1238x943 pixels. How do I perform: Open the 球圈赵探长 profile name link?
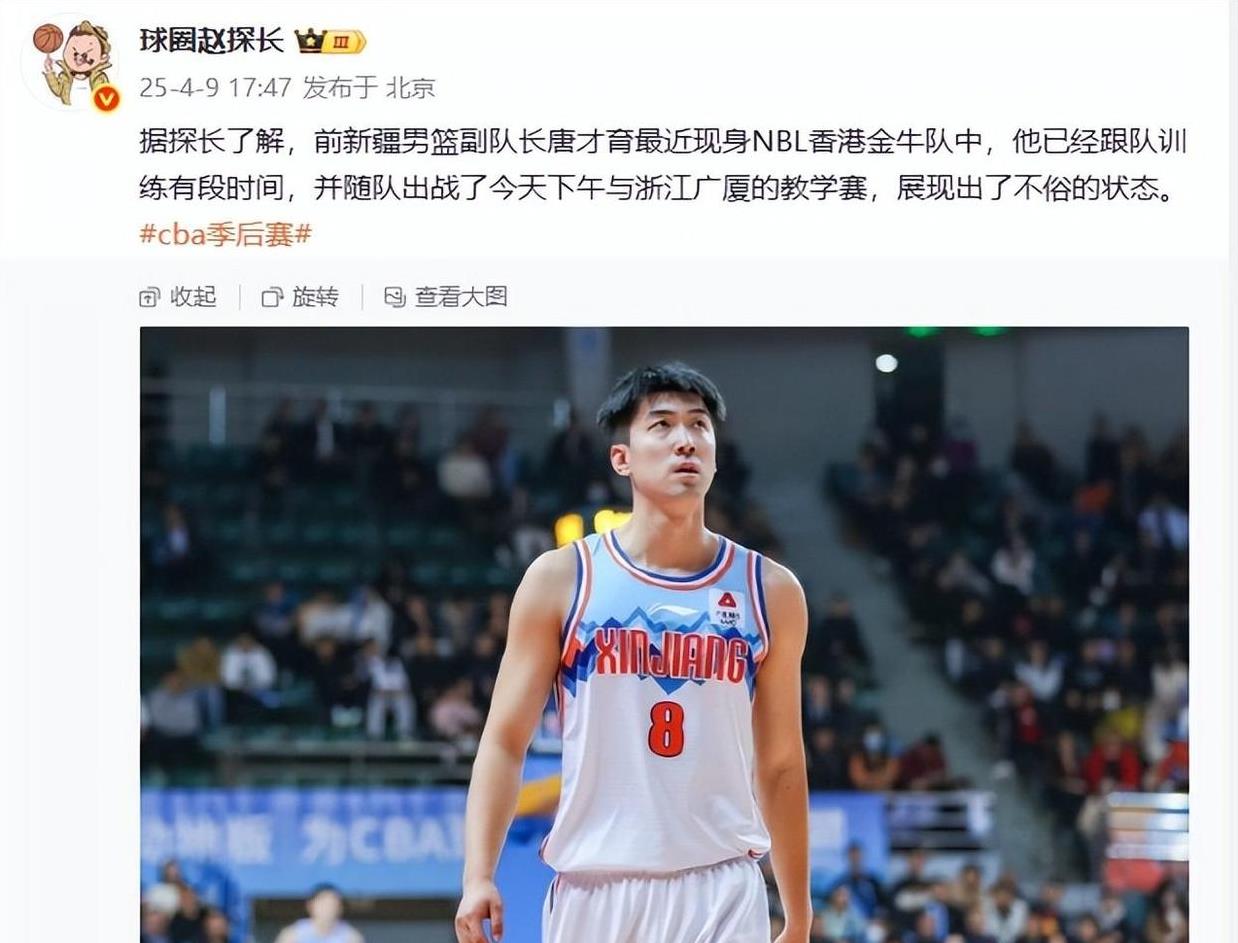click(x=213, y=41)
